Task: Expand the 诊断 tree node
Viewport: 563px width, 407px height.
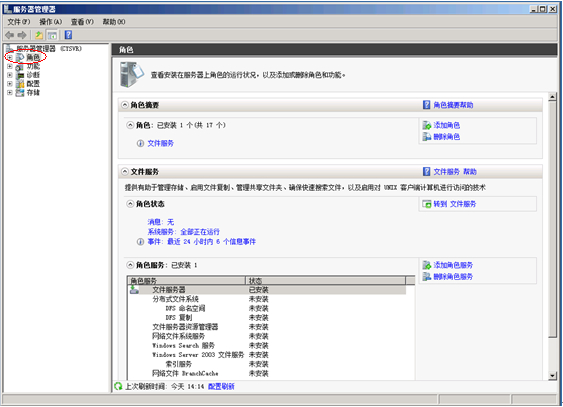Action: (10, 75)
